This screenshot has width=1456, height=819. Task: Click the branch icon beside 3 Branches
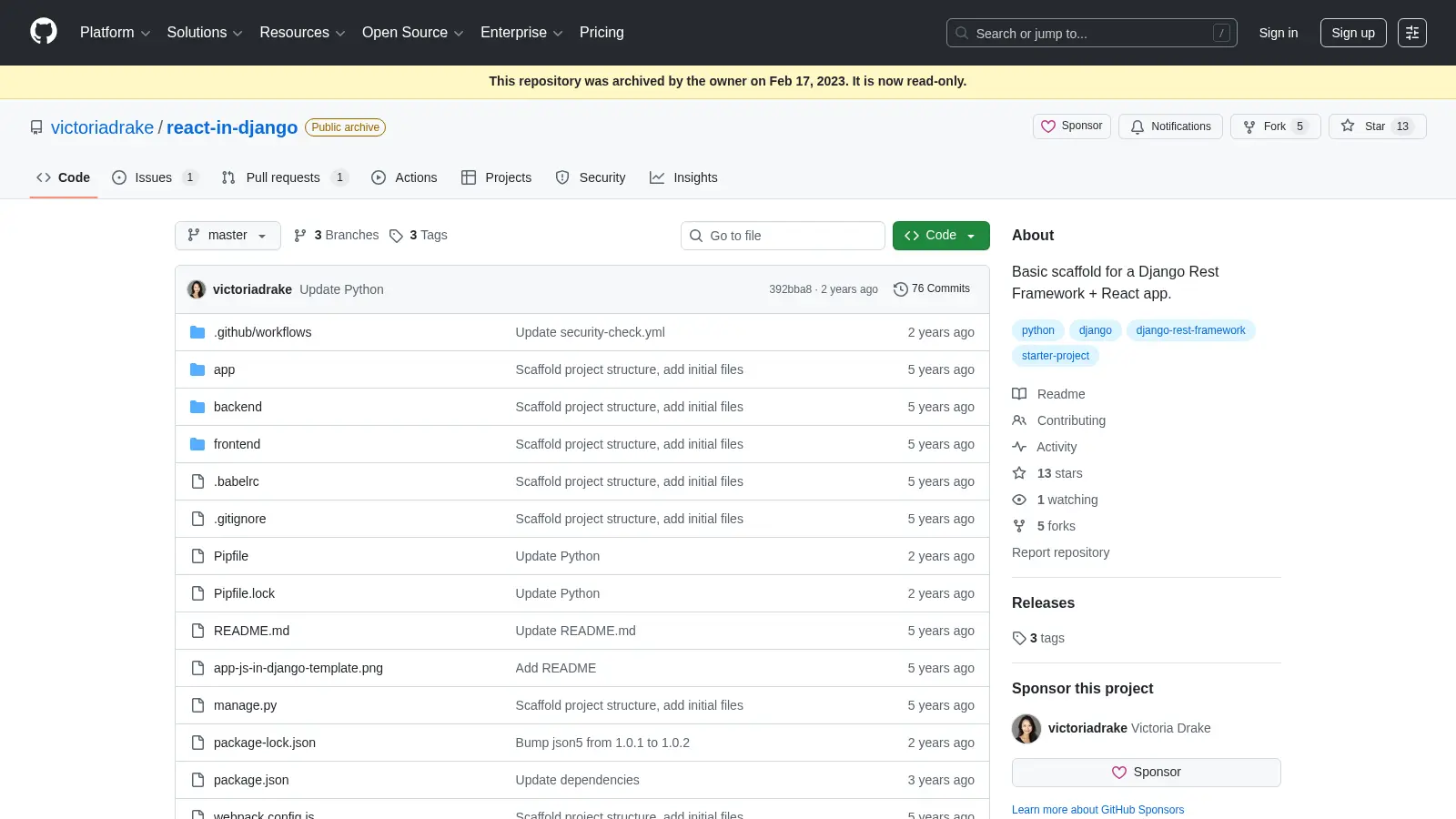(x=300, y=235)
